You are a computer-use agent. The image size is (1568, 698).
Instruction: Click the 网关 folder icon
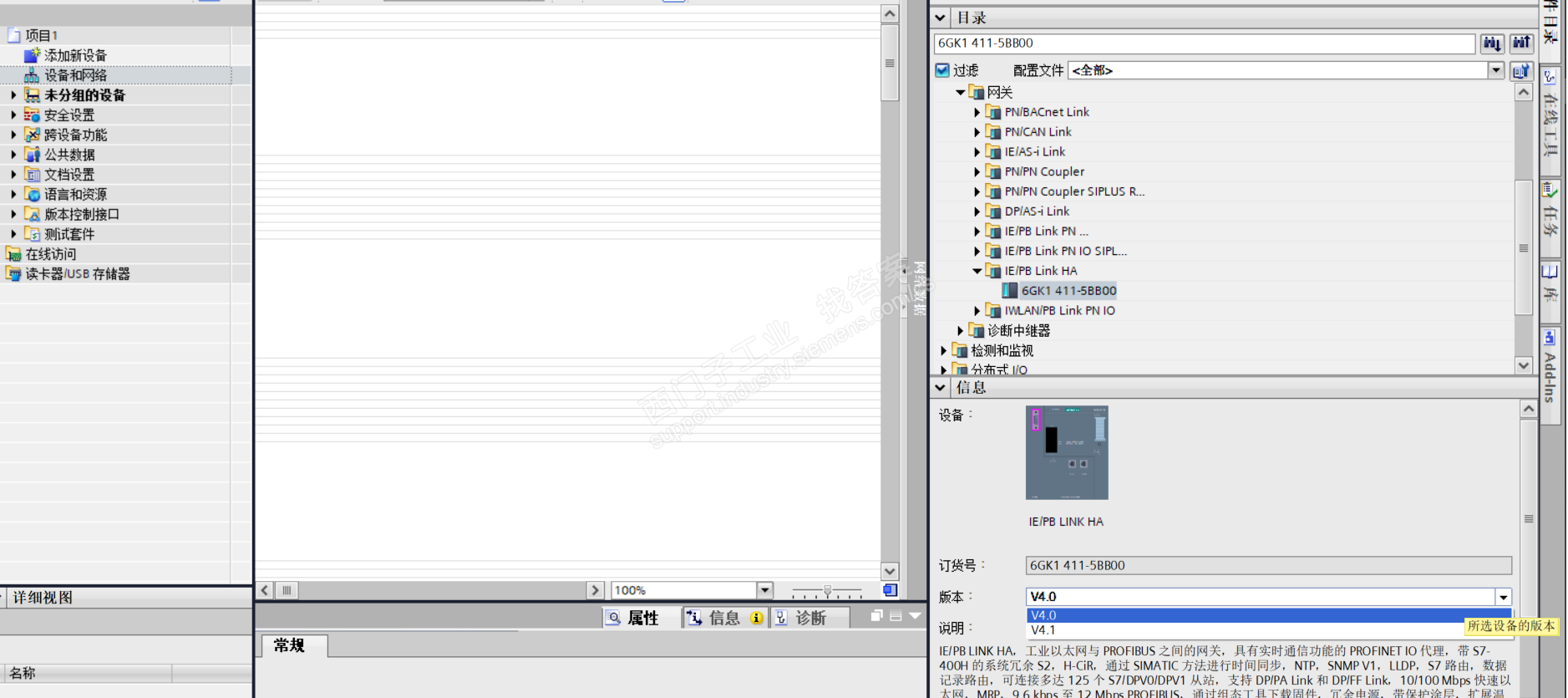[x=977, y=92]
